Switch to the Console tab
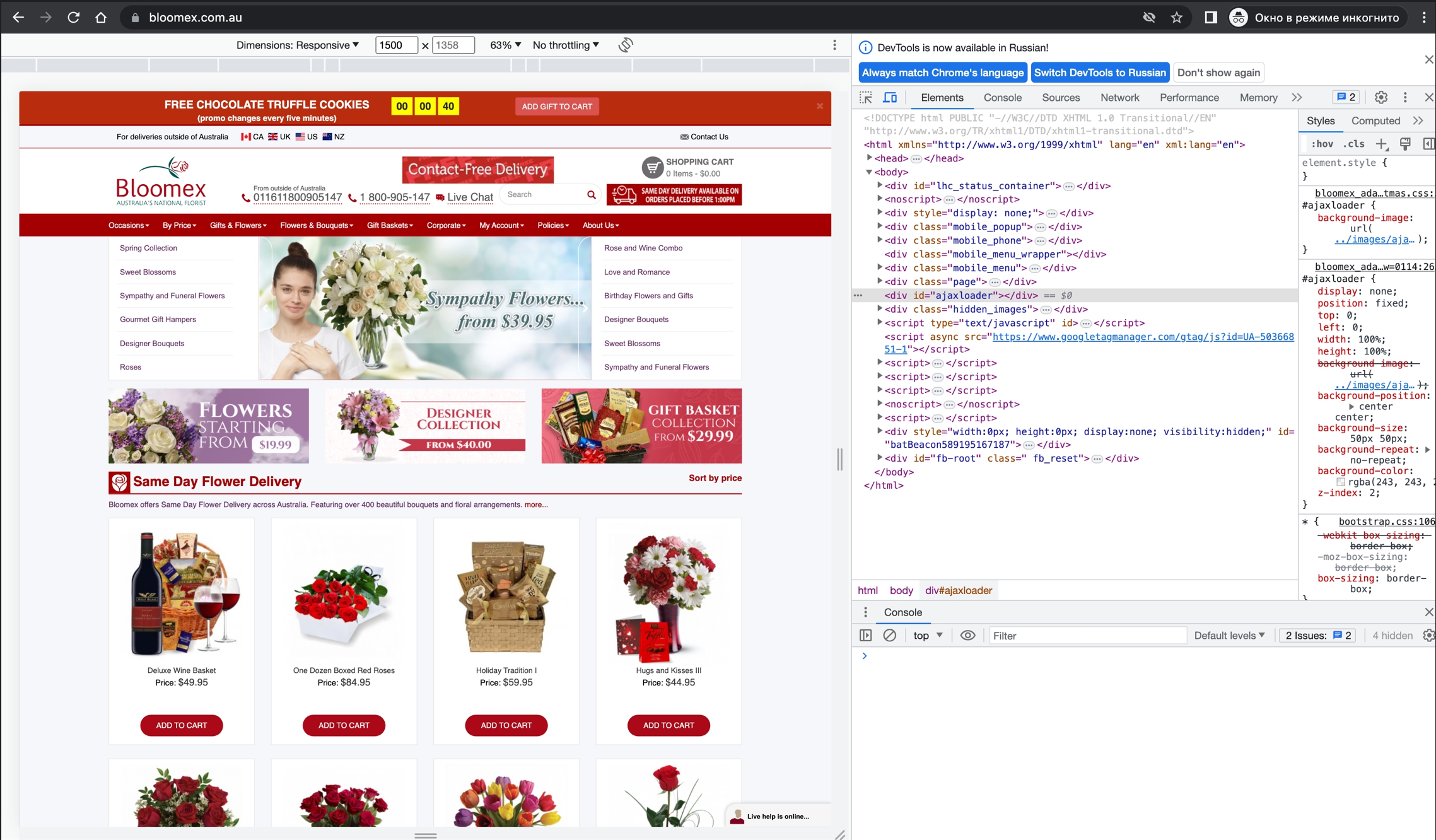The image size is (1436, 840). (1002, 98)
